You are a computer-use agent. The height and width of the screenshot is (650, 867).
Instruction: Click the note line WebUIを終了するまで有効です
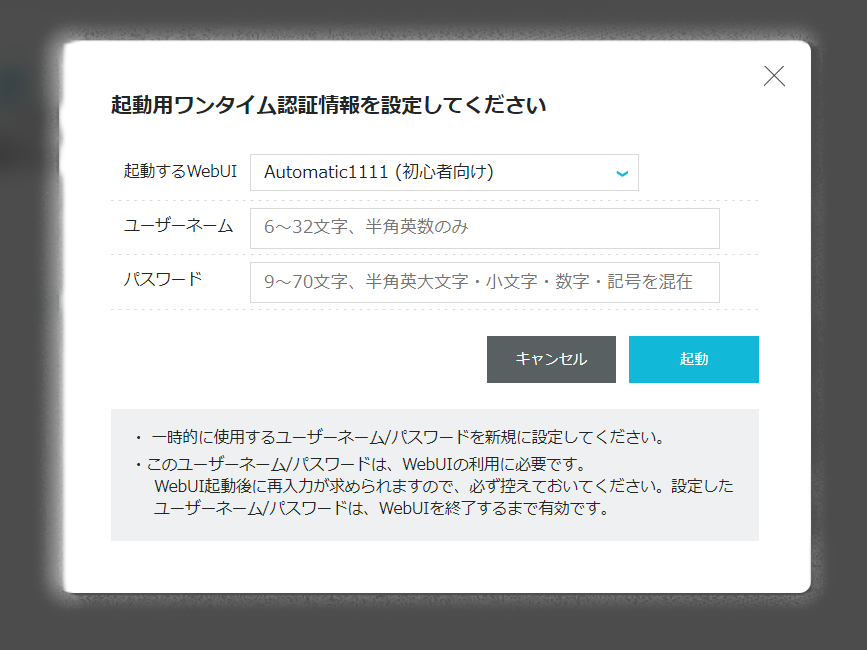tap(381, 508)
